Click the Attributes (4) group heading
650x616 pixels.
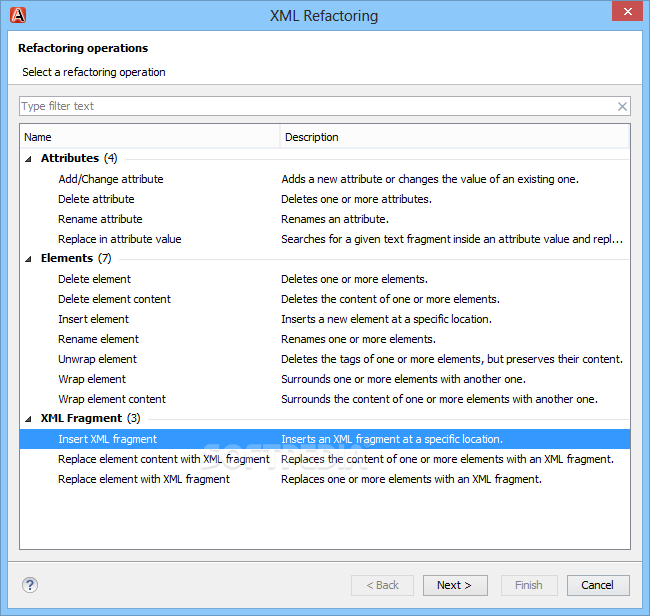79,158
